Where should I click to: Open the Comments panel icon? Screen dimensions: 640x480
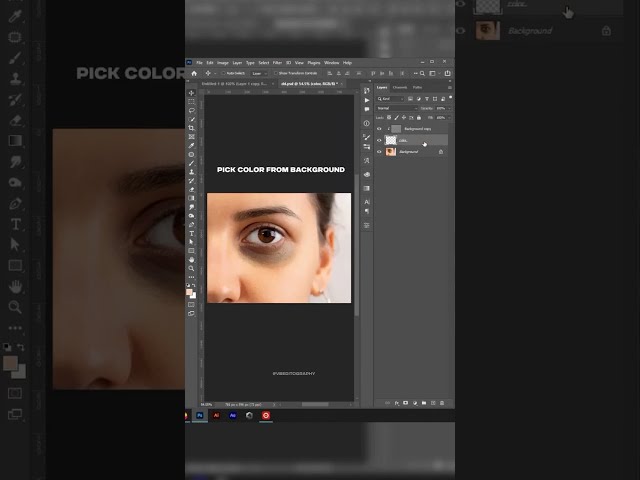coord(367,109)
